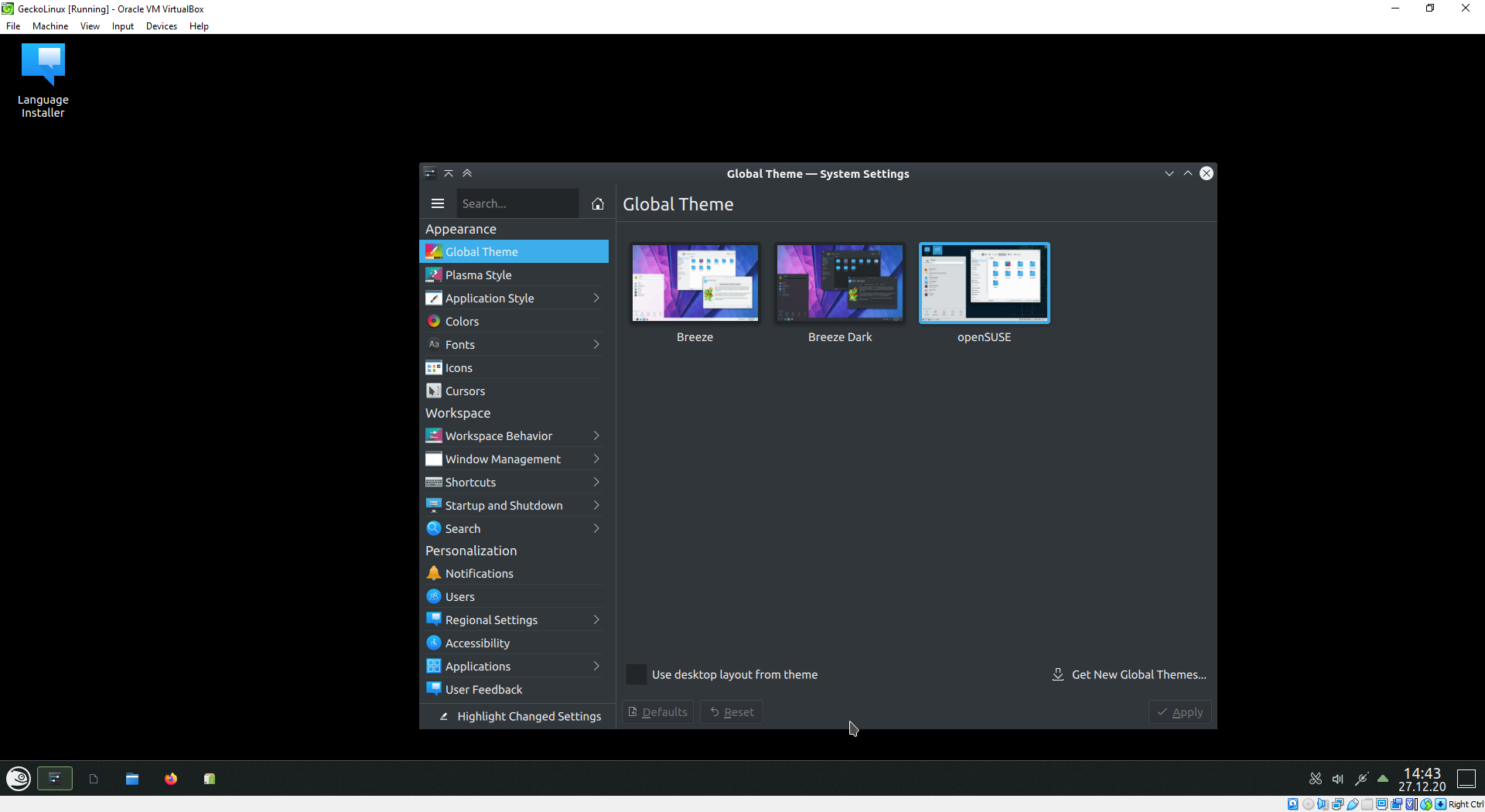The width and height of the screenshot is (1485, 812).
Task: Select the Breeze Dark theme thumbnail
Action: (x=839, y=283)
